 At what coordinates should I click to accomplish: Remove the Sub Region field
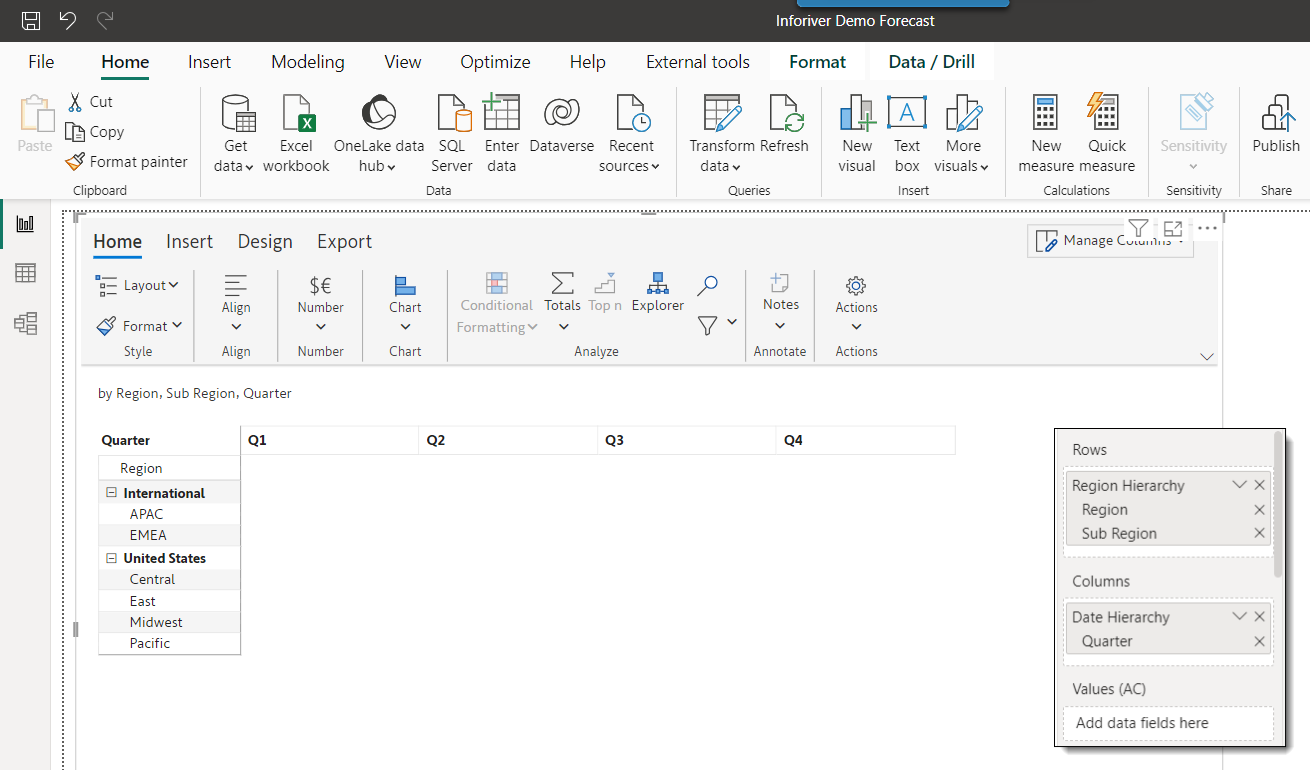1259,533
